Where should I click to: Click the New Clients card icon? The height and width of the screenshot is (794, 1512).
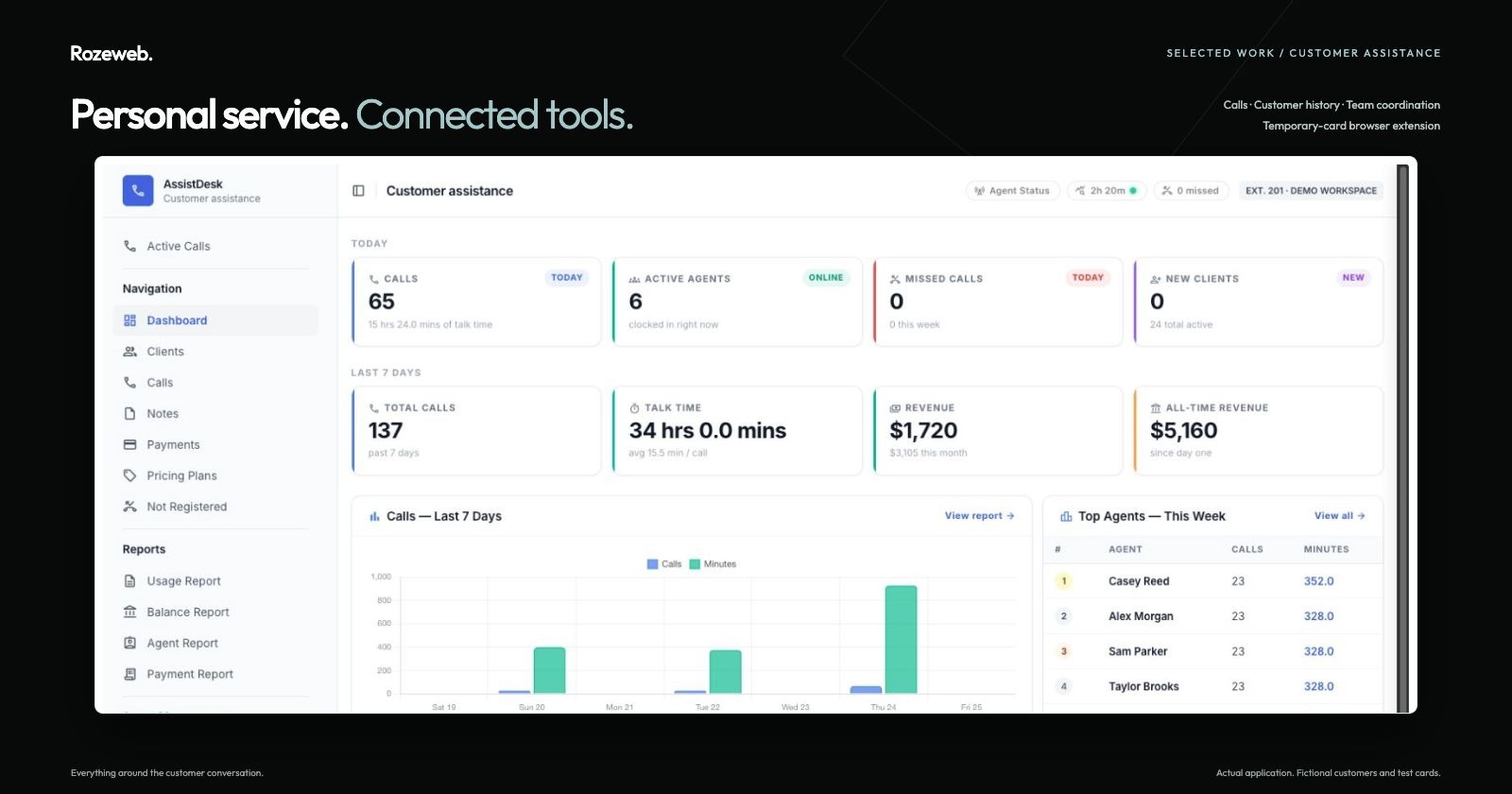pyautogui.click(x=1156, y=280)
